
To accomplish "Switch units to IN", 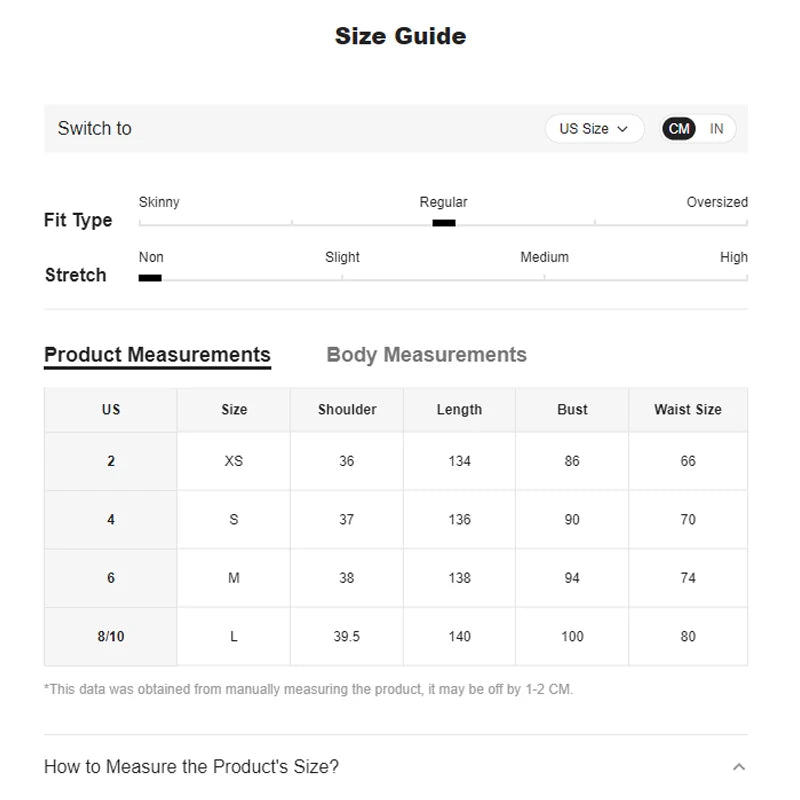I will click(x=716, y=129).
